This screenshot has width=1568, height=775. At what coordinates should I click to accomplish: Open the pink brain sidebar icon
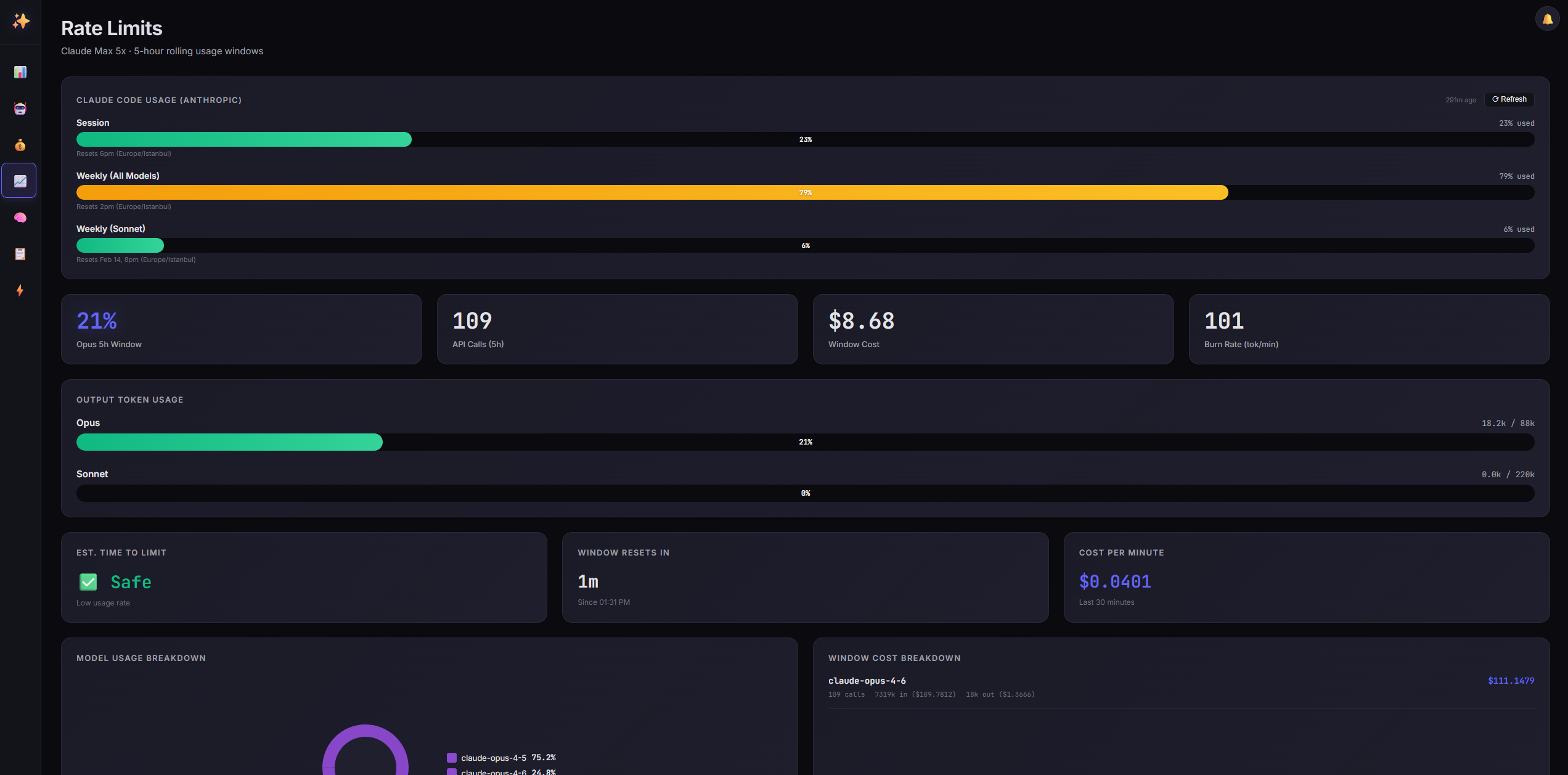(x=20, y=218)
